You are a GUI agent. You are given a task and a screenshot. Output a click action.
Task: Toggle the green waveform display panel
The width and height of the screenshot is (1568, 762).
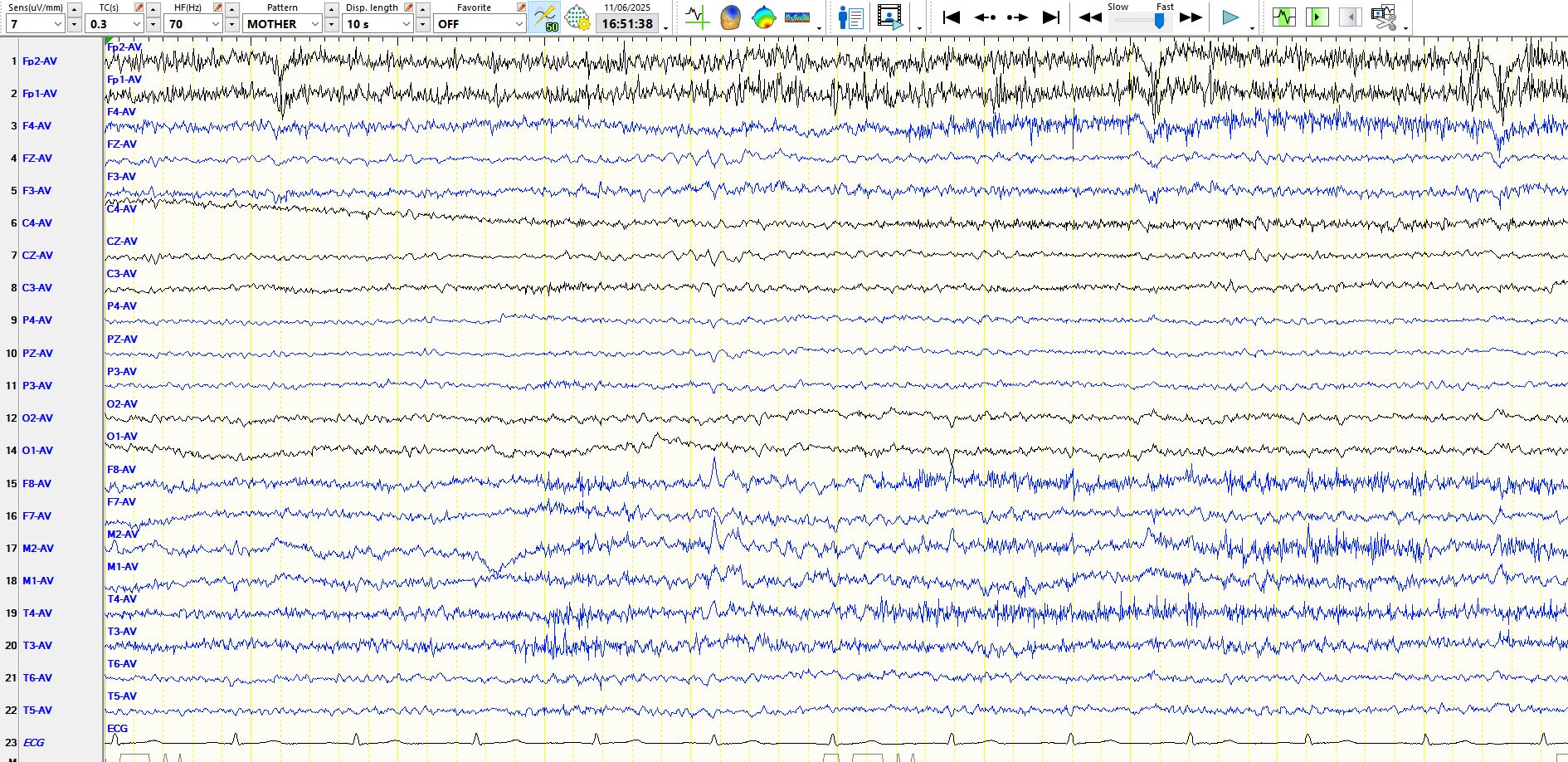(x=1283, y=17)
